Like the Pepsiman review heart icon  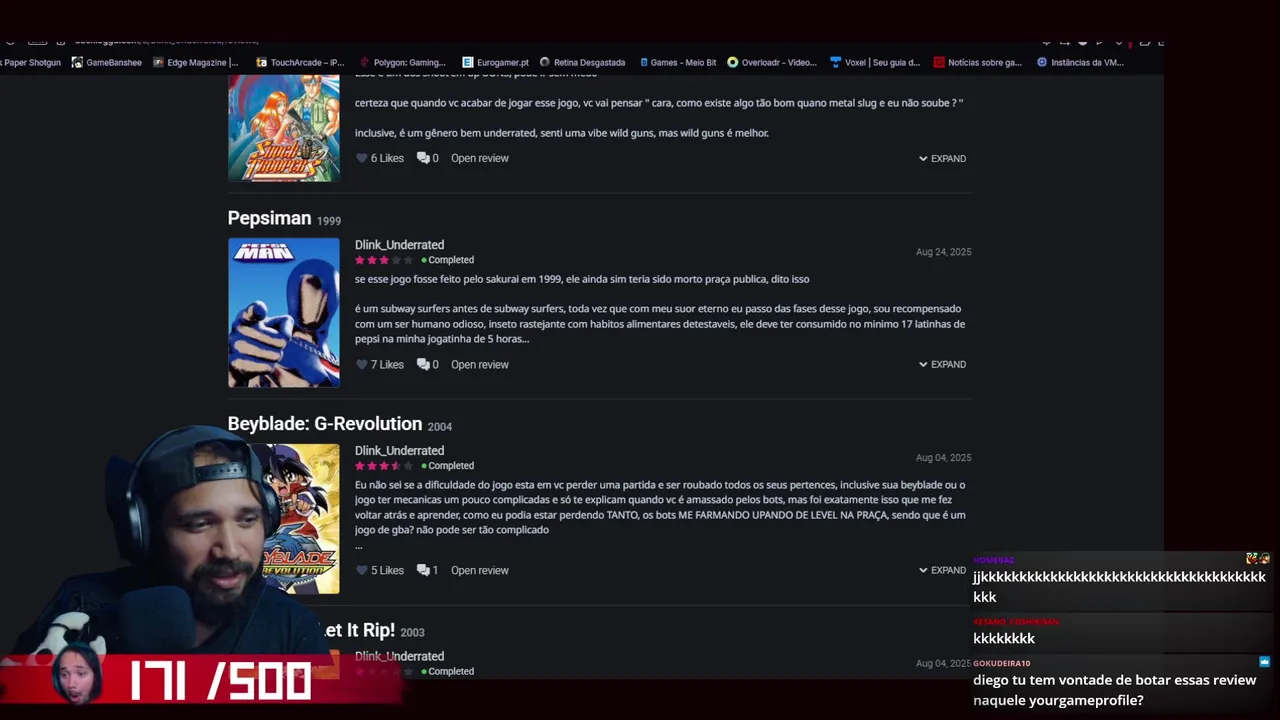(362, 364)
